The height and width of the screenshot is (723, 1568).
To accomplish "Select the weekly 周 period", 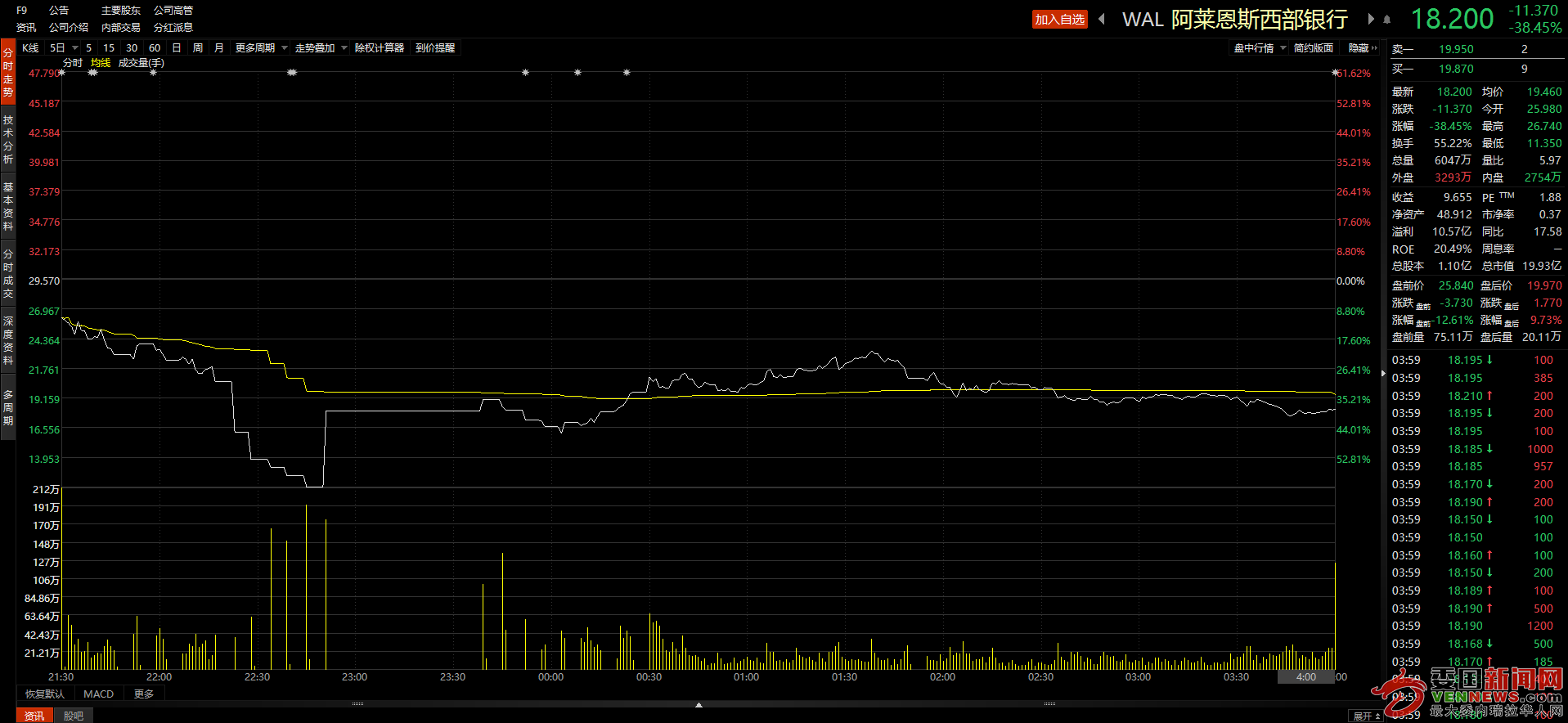I will point(197,48).
